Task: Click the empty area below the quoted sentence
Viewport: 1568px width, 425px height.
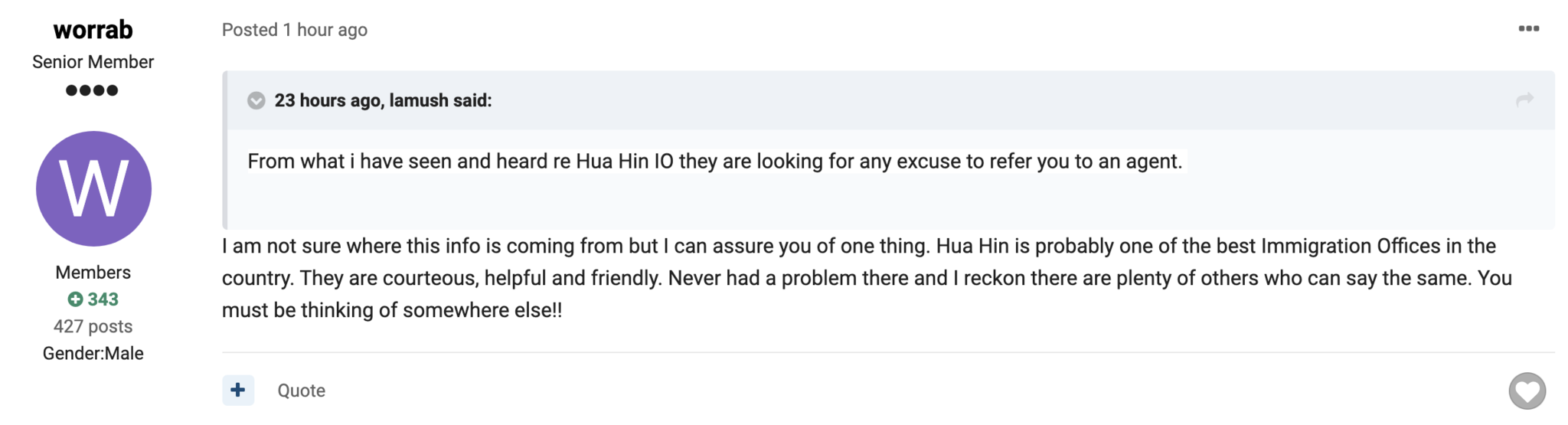Action: tap(888, 201)
